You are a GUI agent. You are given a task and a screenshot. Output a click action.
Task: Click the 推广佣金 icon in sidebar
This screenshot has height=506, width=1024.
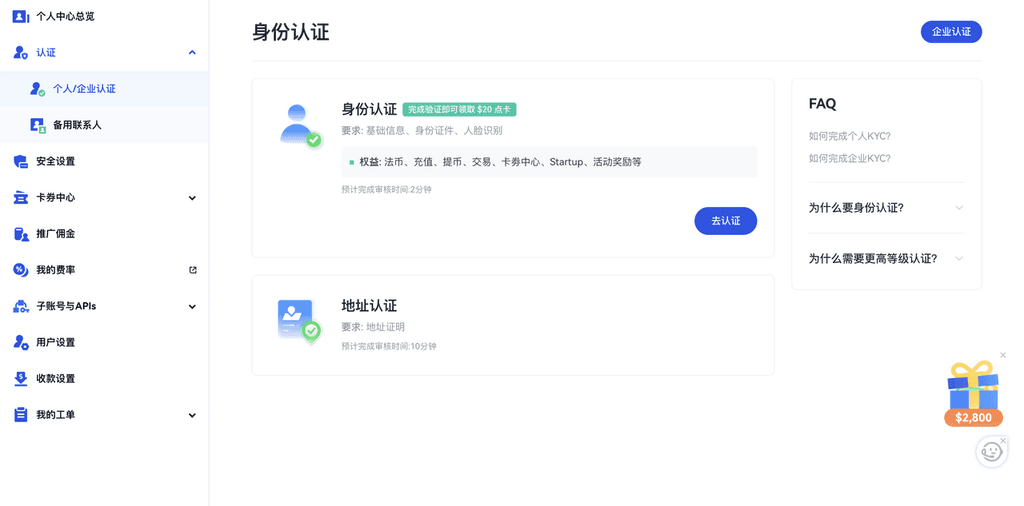[20, 234]
